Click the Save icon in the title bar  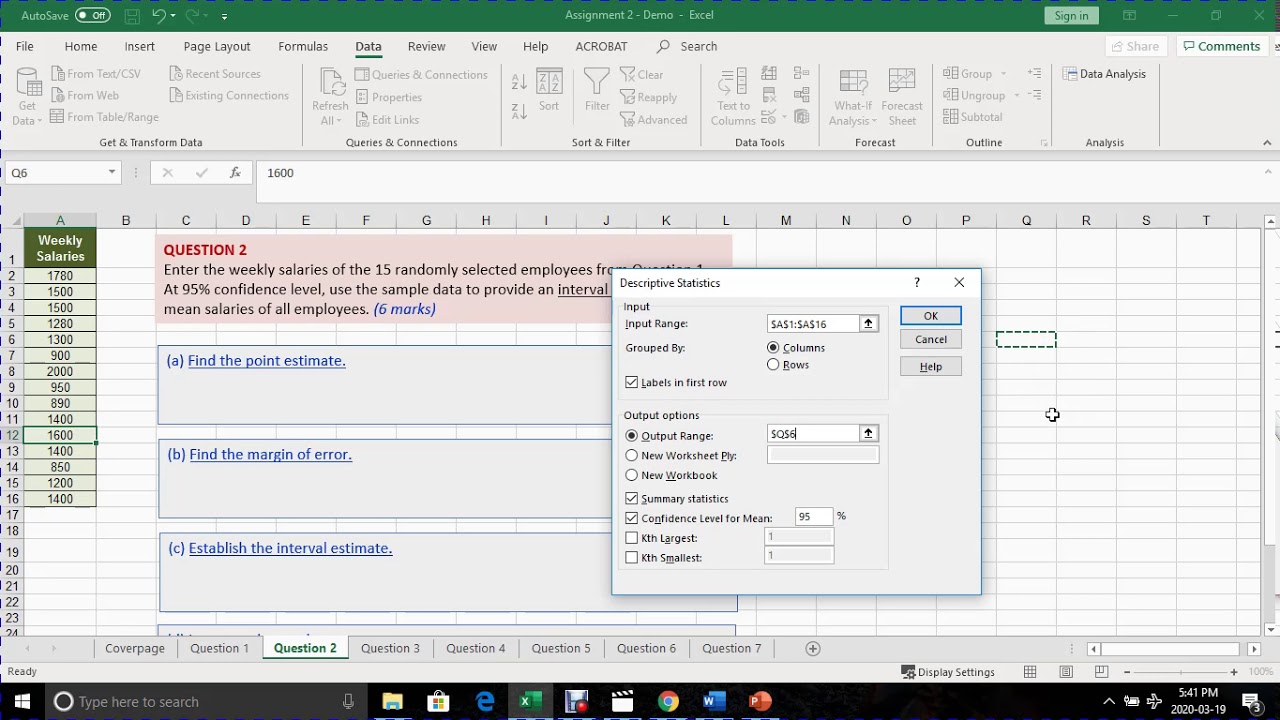click(133, 15)
